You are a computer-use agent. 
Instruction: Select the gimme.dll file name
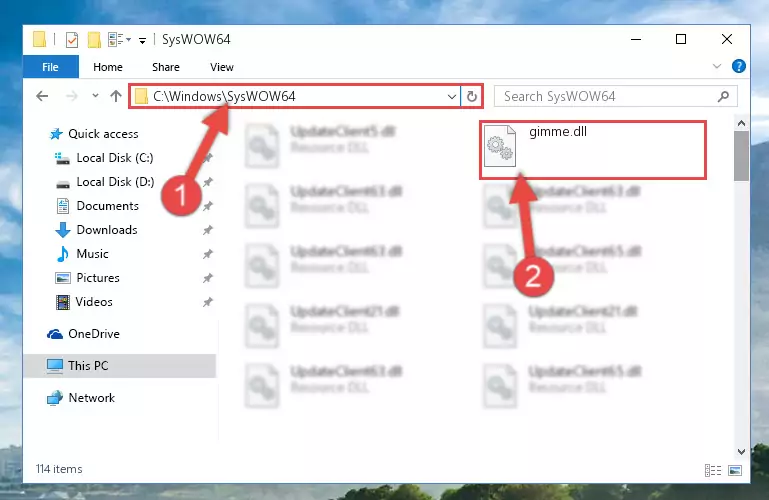click(558, 131)
